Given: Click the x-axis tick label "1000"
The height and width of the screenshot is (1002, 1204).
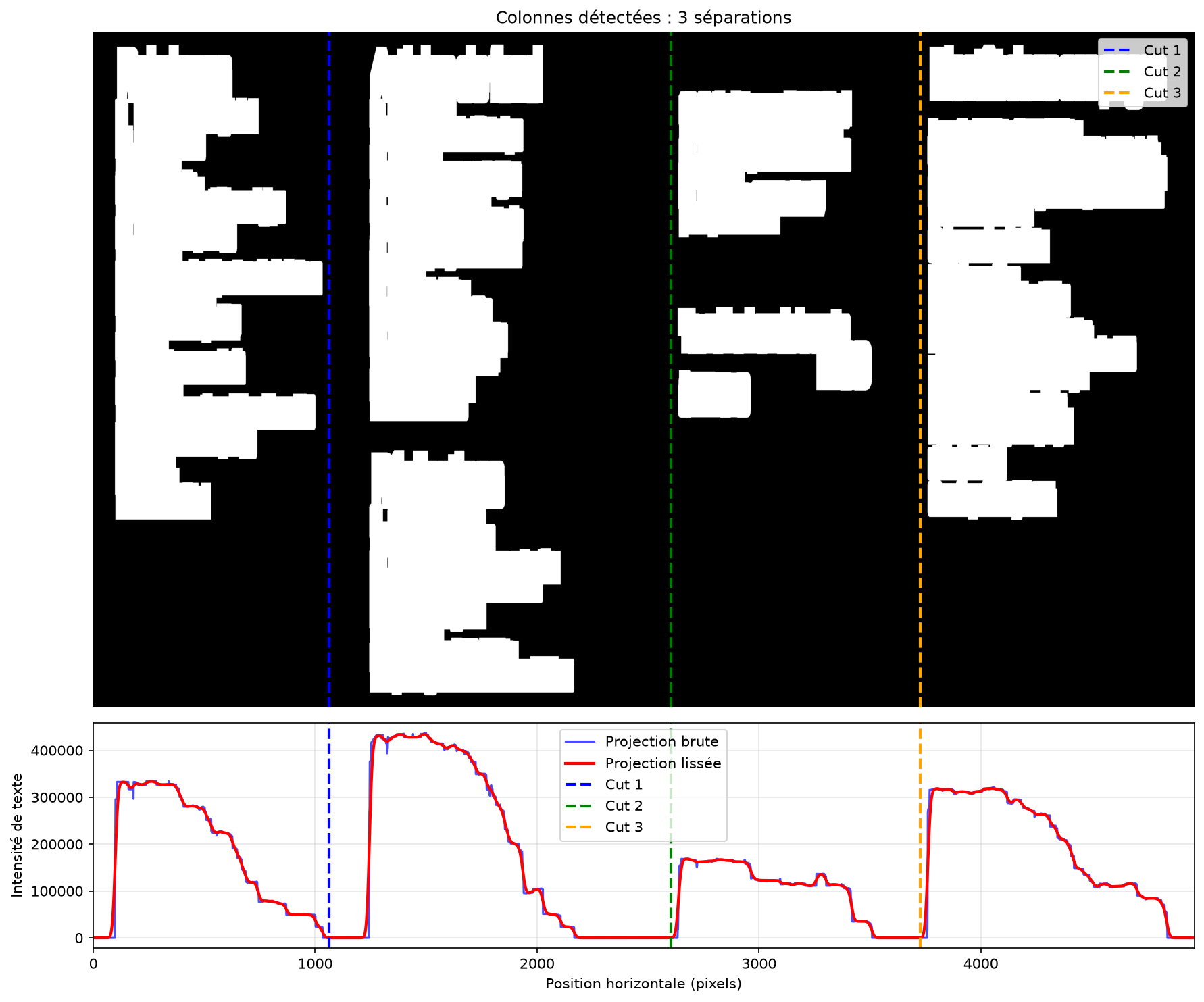Looking at the screenshot, I should pos(315,964).
